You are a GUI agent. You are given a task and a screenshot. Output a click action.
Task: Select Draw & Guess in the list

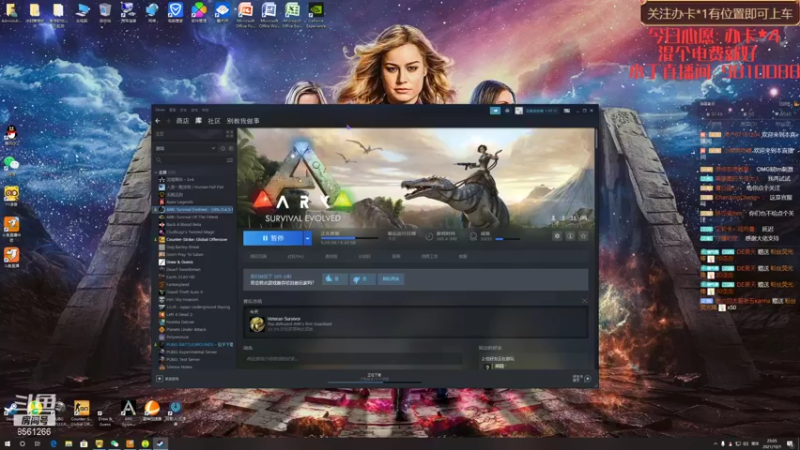click(194, 262)
